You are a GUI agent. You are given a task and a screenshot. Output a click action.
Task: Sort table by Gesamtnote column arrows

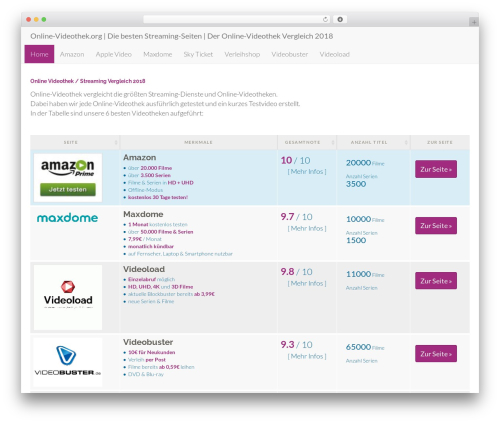pos(333,142)
